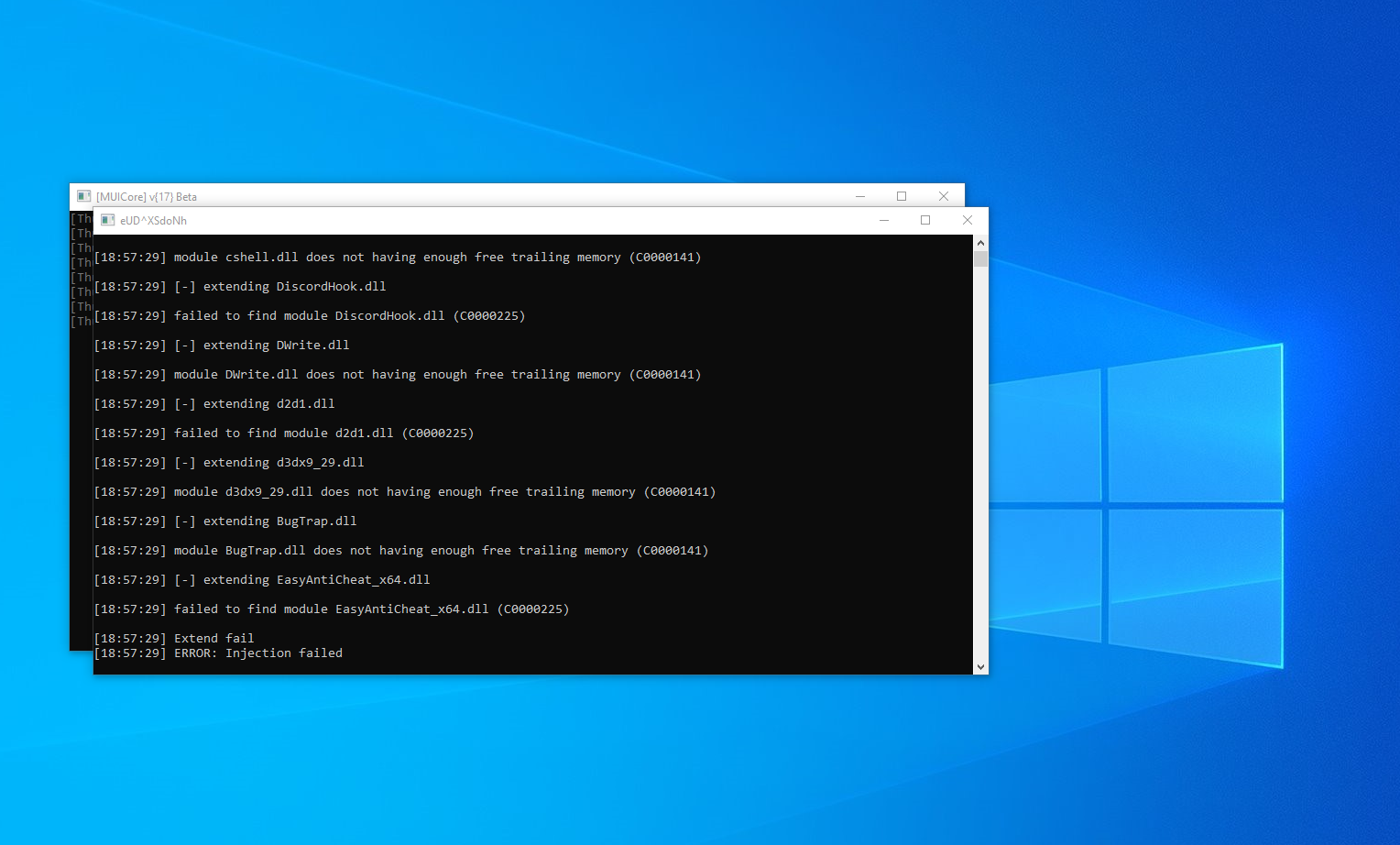
Task: Click the [MUICore] v{17} Beta title text
Action: click(147, 197)
